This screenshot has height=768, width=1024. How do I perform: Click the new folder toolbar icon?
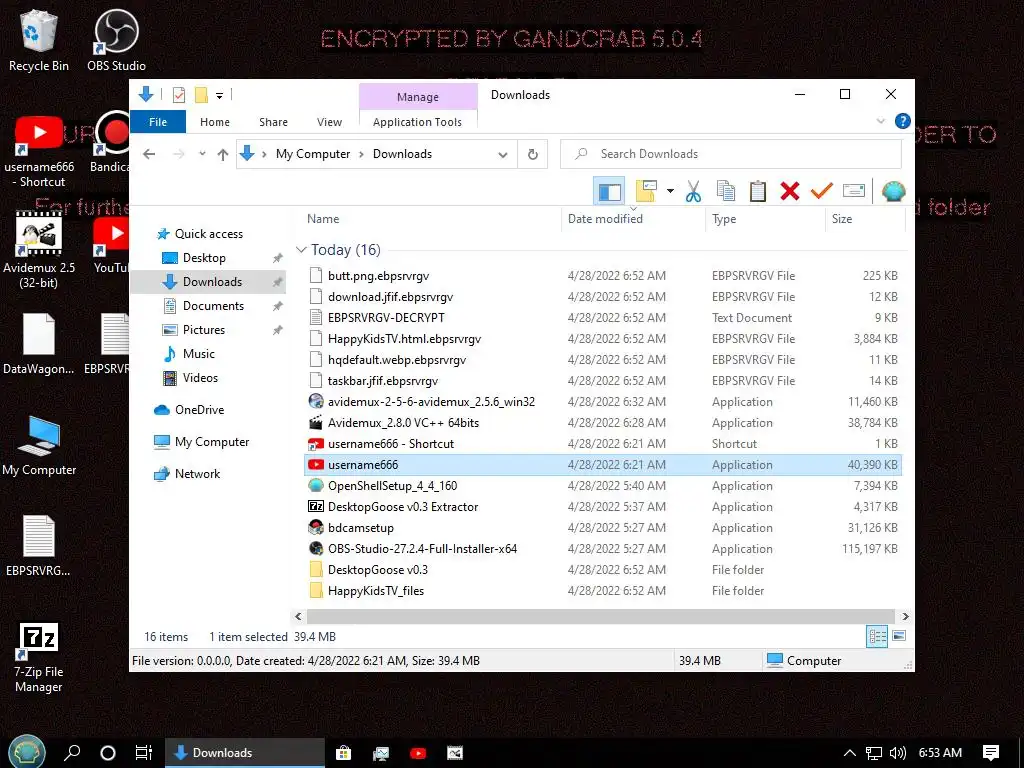646,191
